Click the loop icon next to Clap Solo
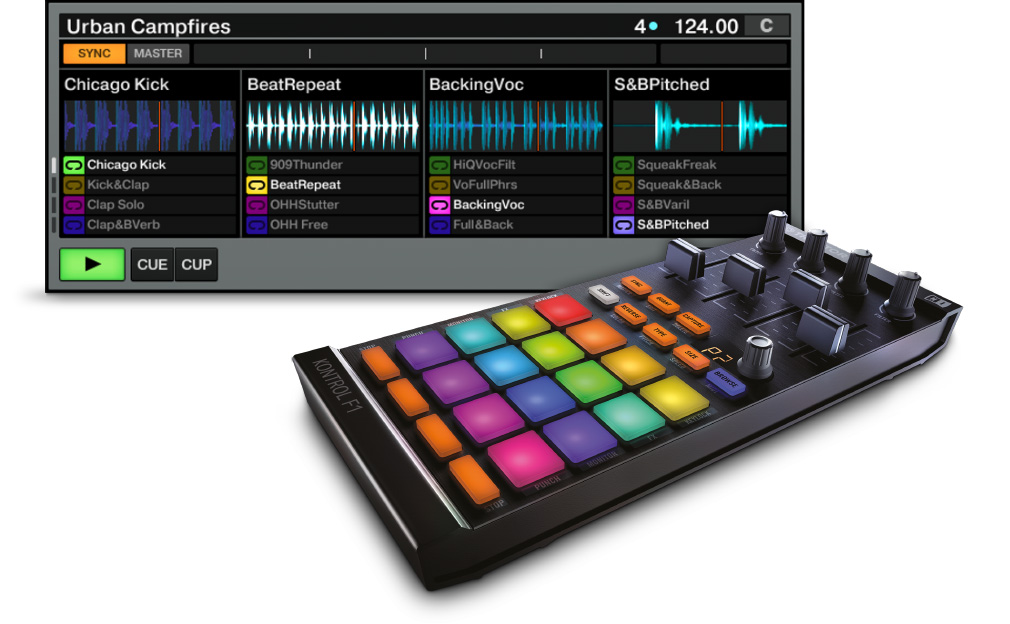This screenshot has height=624, width=1010. (74, 205)
